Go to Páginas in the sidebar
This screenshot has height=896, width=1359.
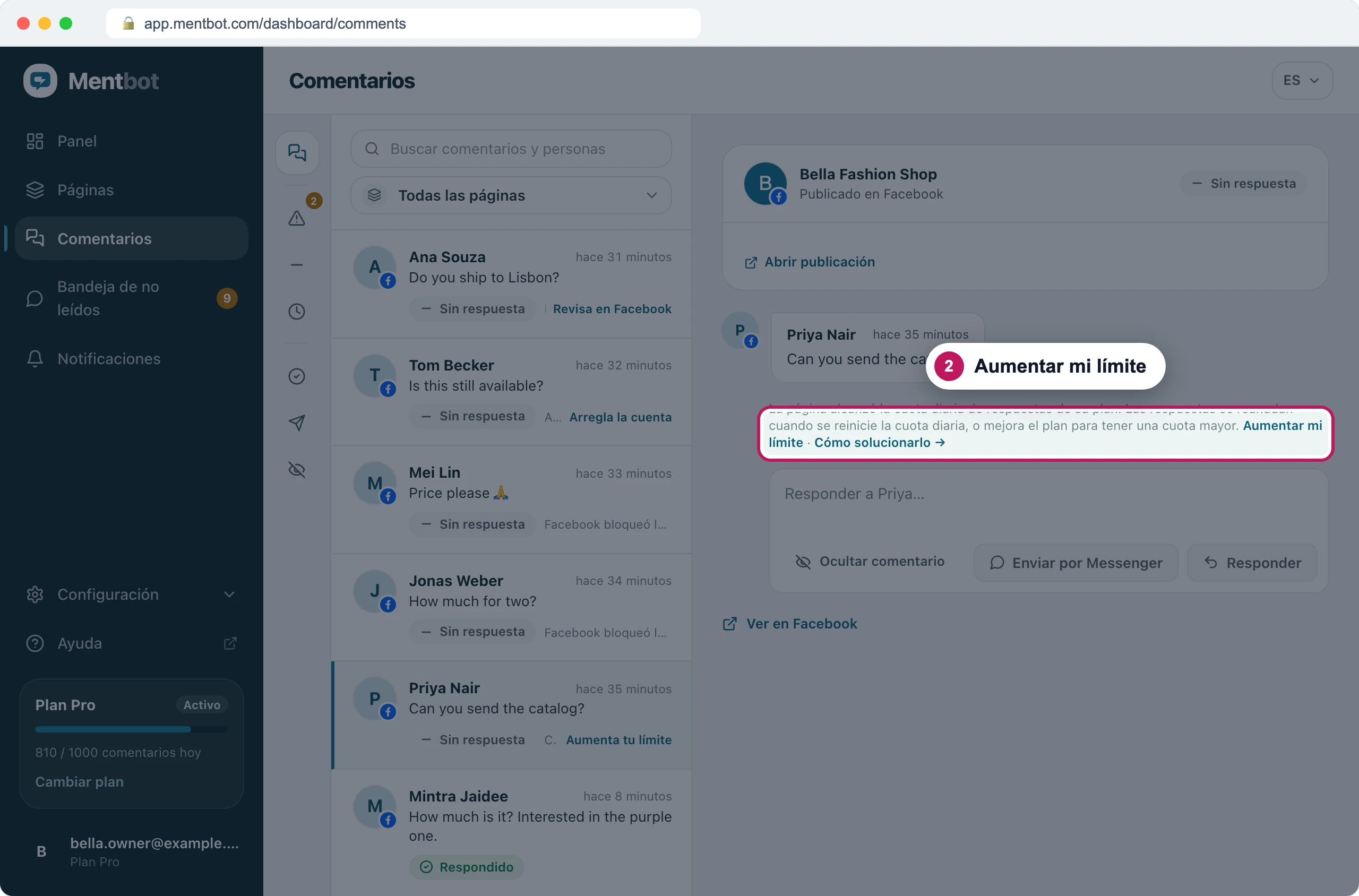132,189
